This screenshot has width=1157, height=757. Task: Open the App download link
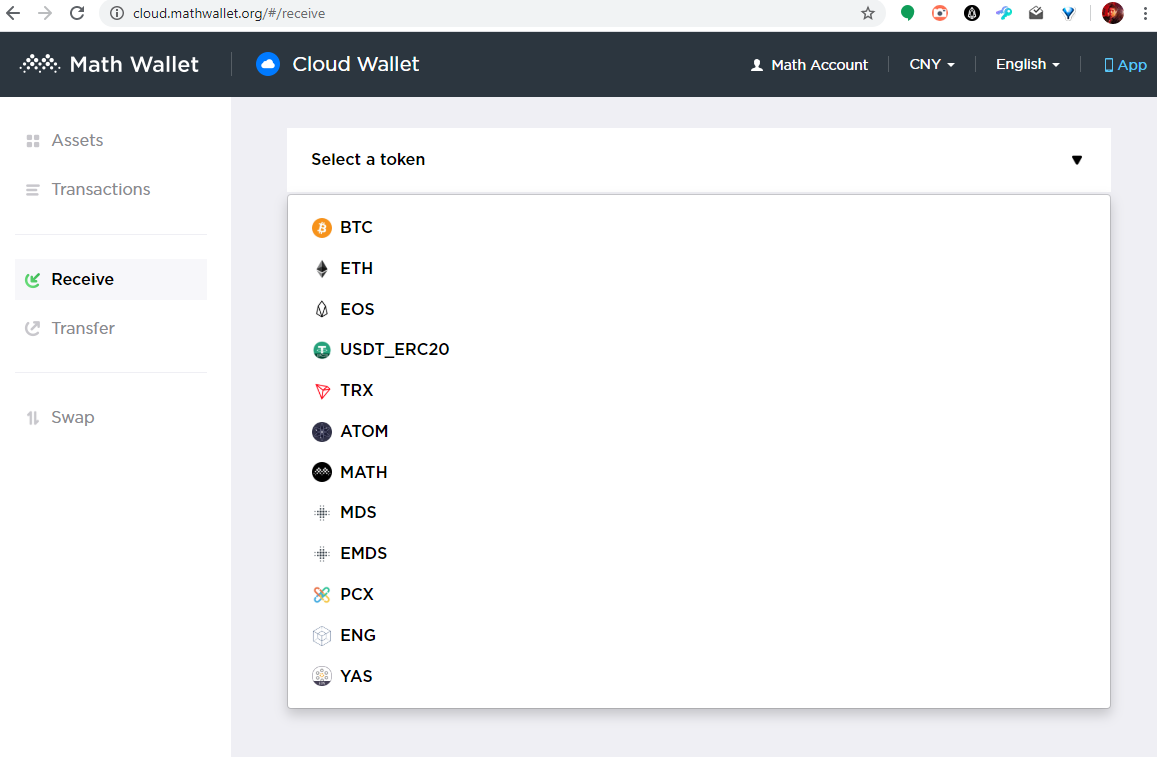point(1125,65)
